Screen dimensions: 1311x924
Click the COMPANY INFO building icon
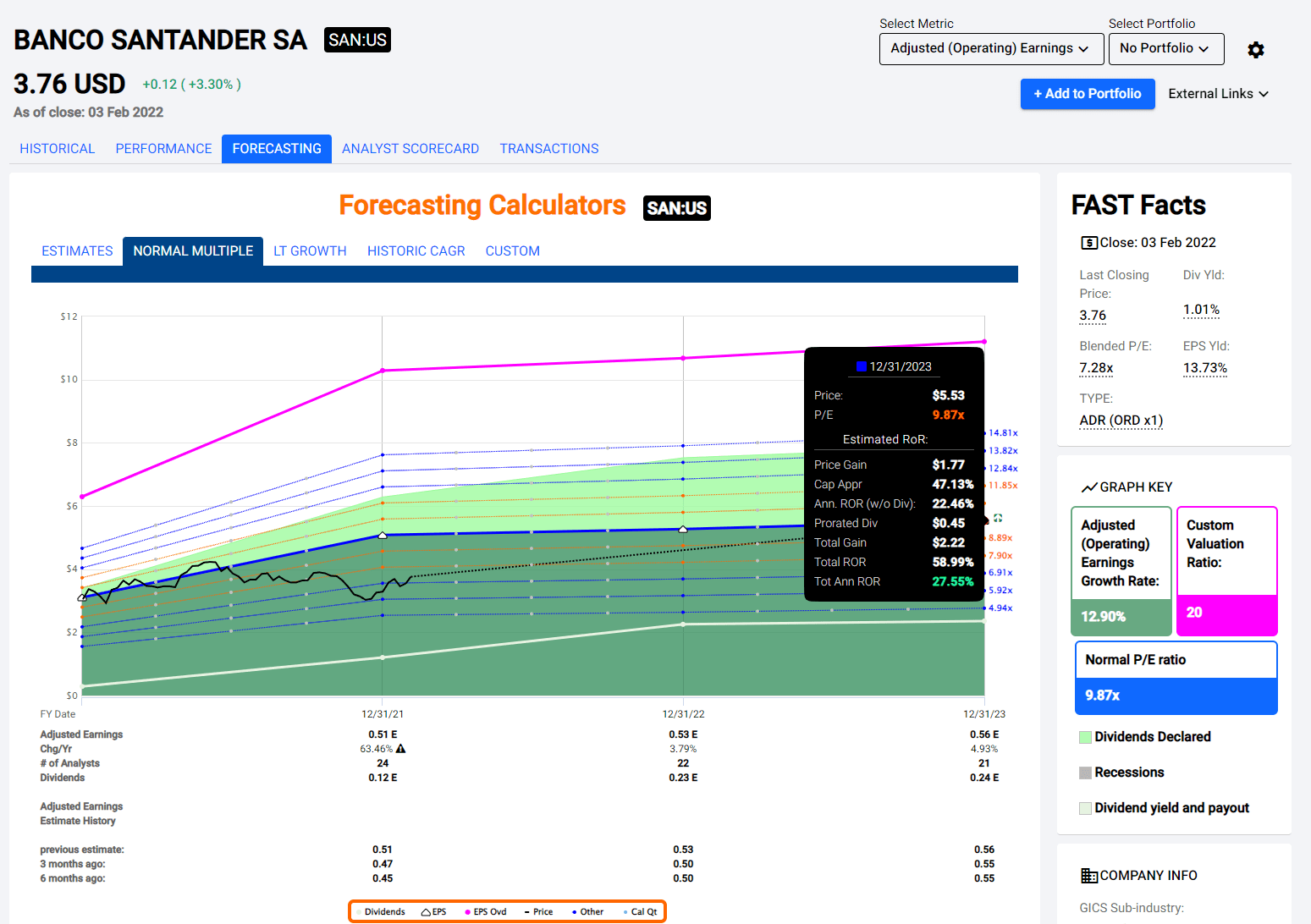pyautogui.click(x=1089, y=876)
